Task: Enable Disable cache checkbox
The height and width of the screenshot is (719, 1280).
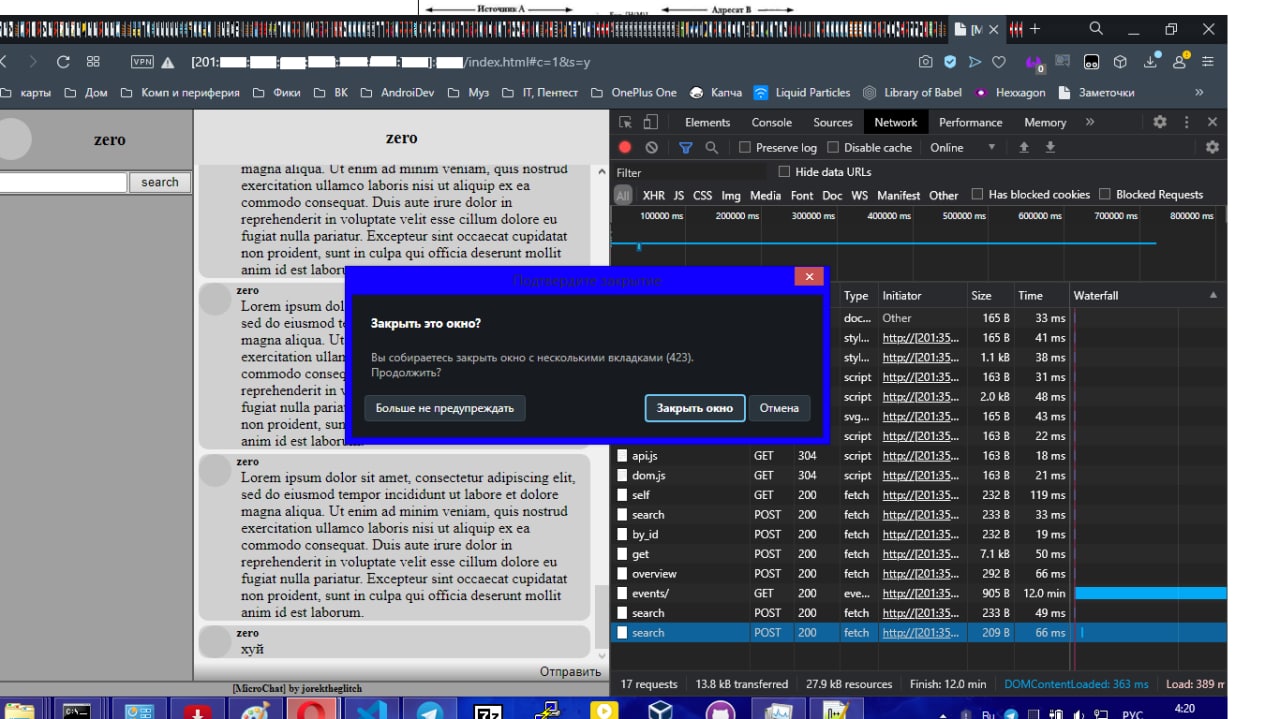Action: pyautogui.click(x=833, y=147)
